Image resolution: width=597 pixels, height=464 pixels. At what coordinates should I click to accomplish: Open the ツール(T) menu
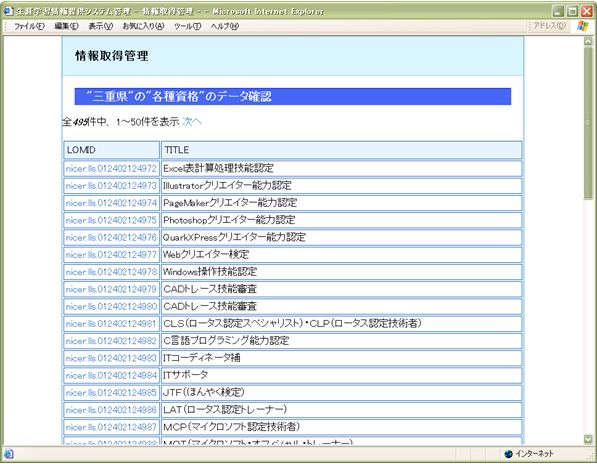(x=187, y=26)
